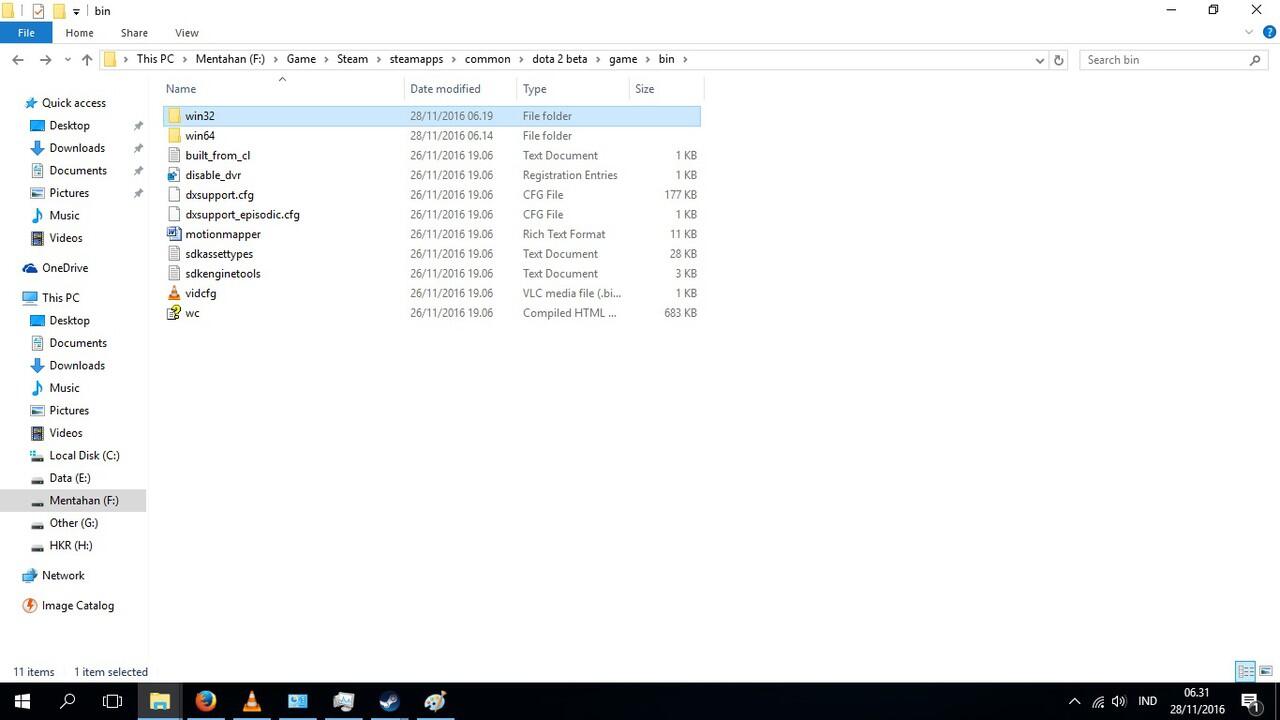Screen dimensions: 1280x720
Task: Expand subfolders chevron after Game in path
Action: [x=327, y=60]
